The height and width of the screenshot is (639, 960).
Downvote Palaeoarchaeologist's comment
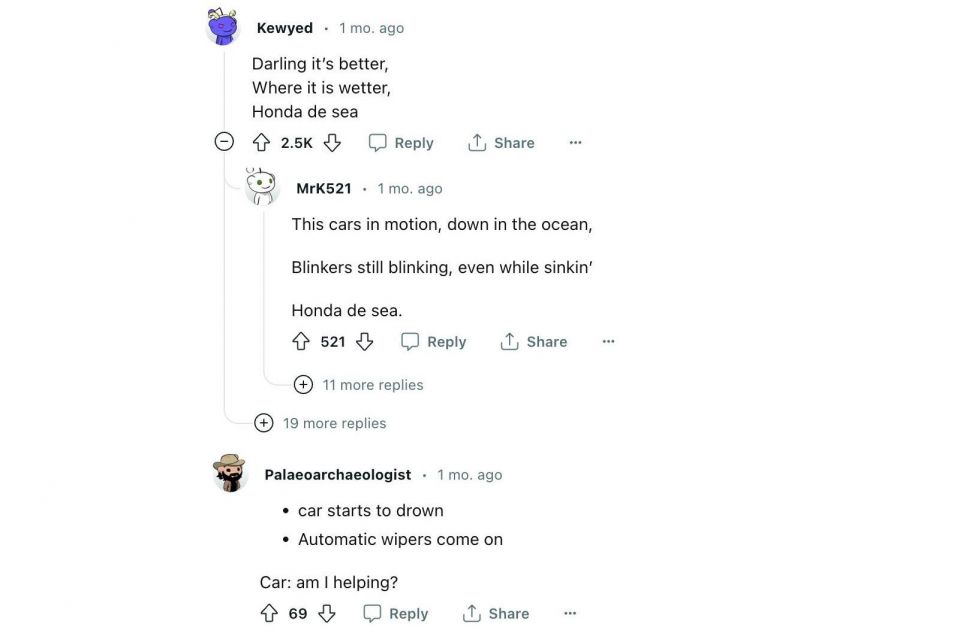tap(327, 614)
